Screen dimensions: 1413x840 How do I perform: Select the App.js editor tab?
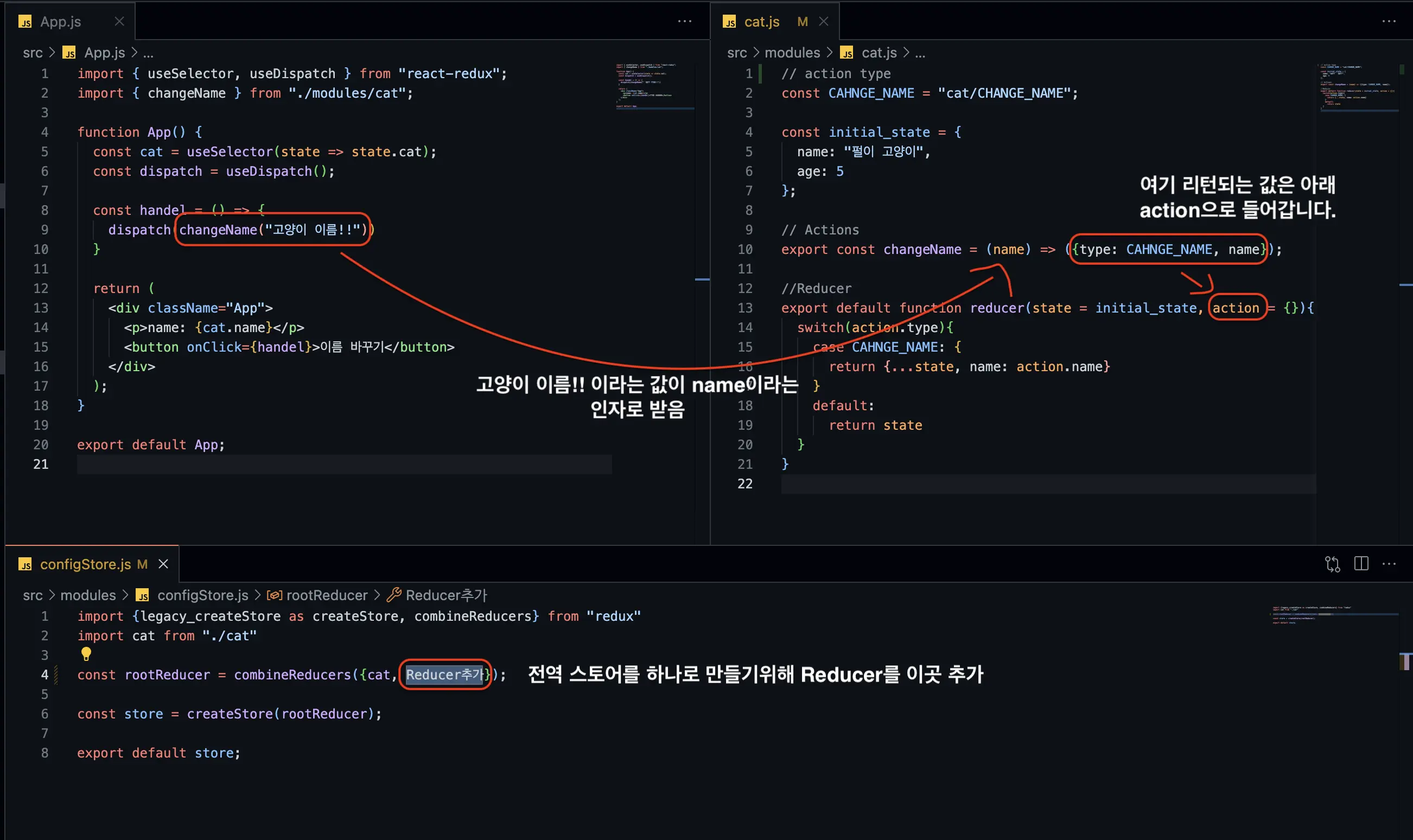(x=61, y=22)
